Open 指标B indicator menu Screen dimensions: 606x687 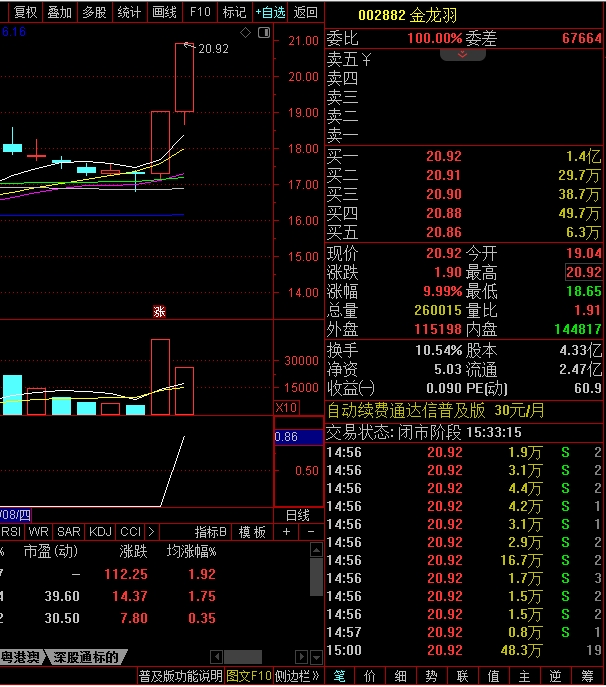coord(210,532)
